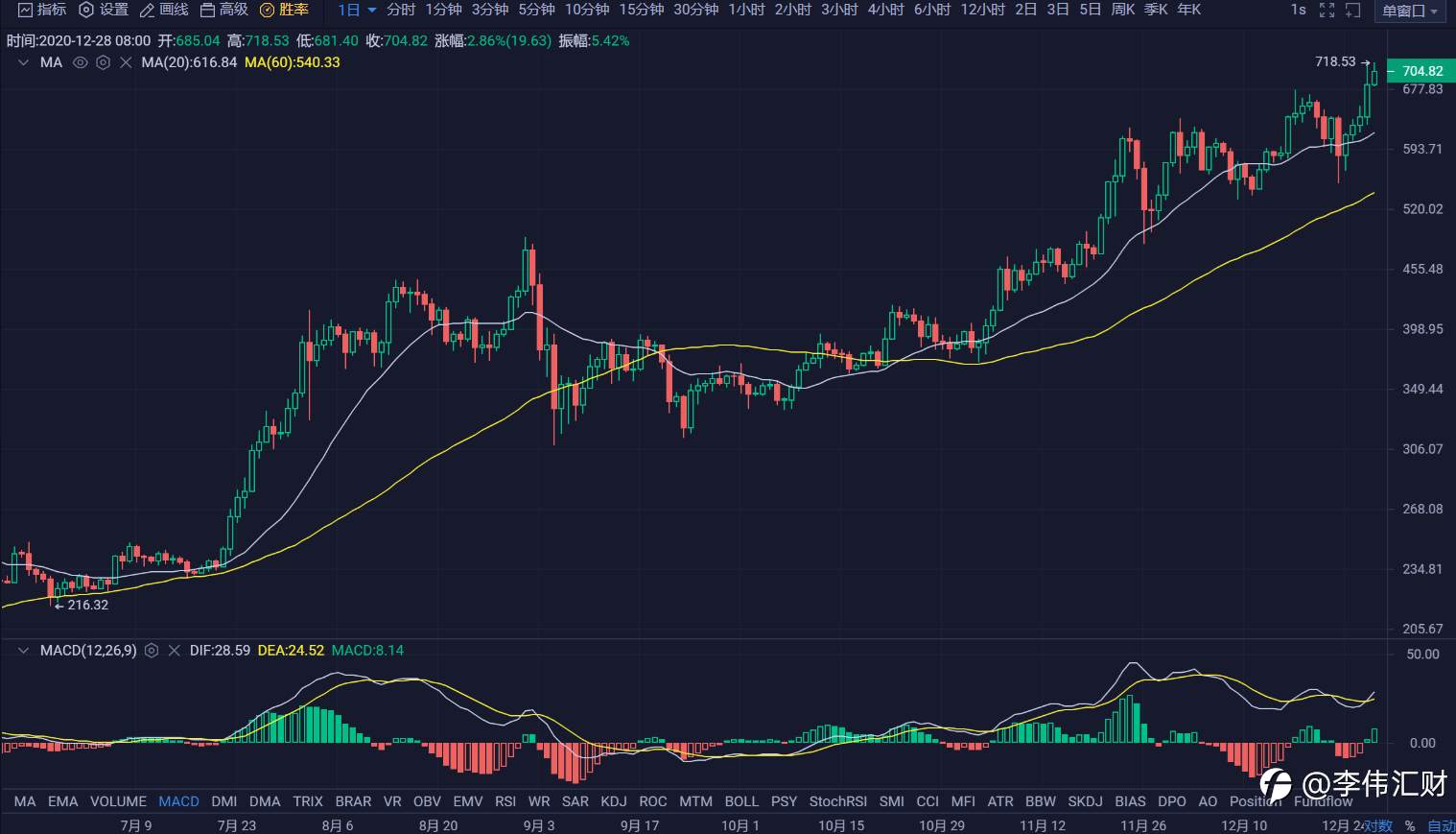Add the CCI indicator
The width and height of the screenshot is (1456, 834).
click(x=928, y=801)
